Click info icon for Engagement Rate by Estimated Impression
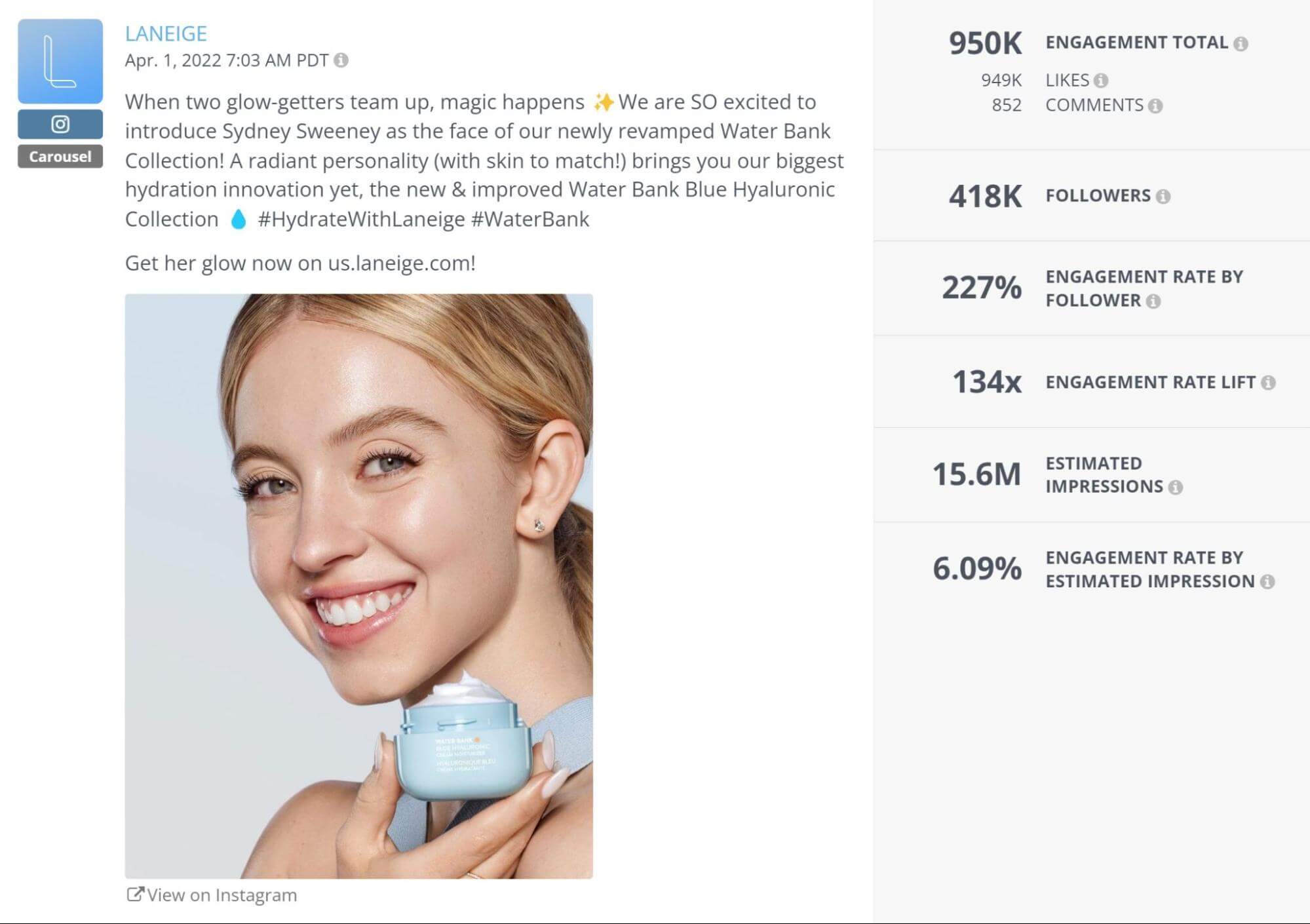This screenshot has height=924, width=1310. [1269, 581]
